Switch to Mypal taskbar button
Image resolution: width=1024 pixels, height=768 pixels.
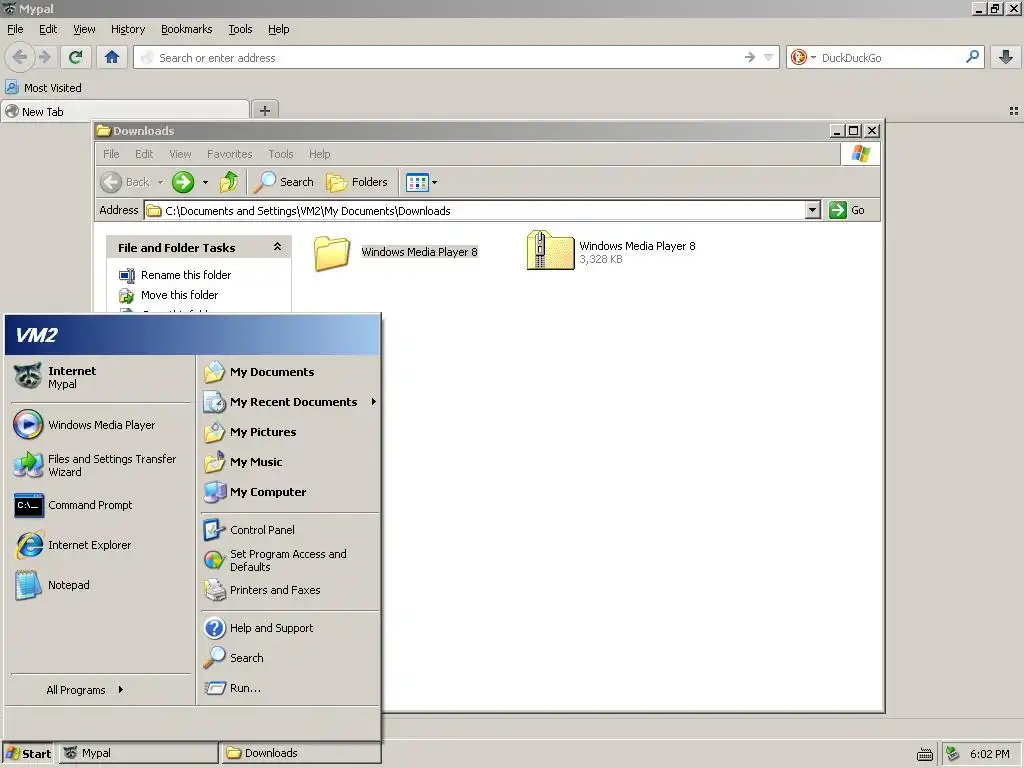click(x=138, y=753)
